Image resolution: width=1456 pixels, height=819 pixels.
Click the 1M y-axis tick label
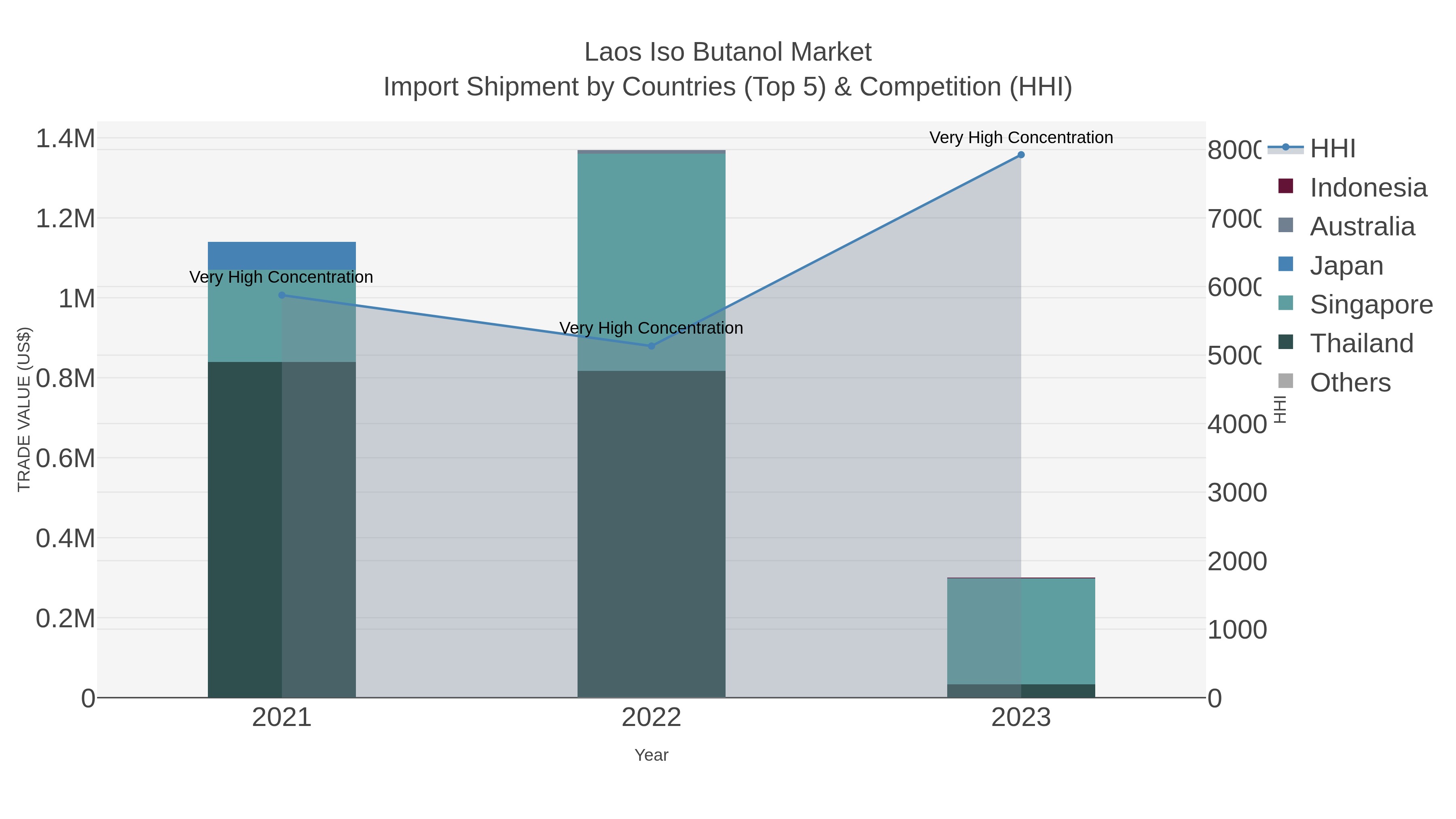[77, 298]
